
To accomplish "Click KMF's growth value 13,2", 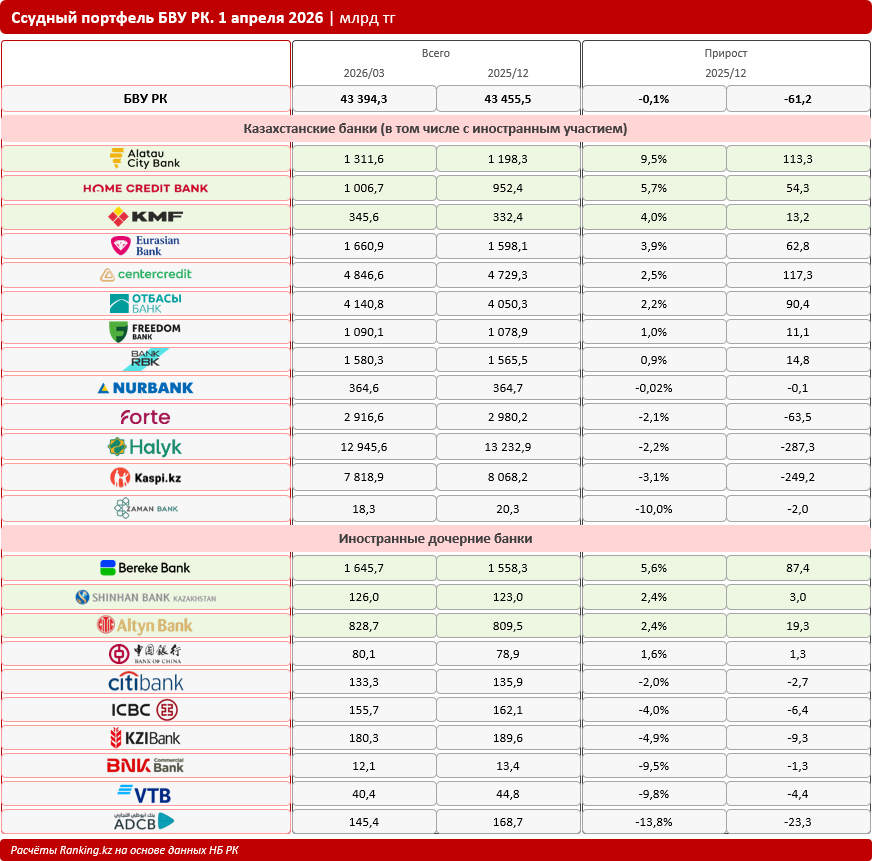I will tap(797, 217).
